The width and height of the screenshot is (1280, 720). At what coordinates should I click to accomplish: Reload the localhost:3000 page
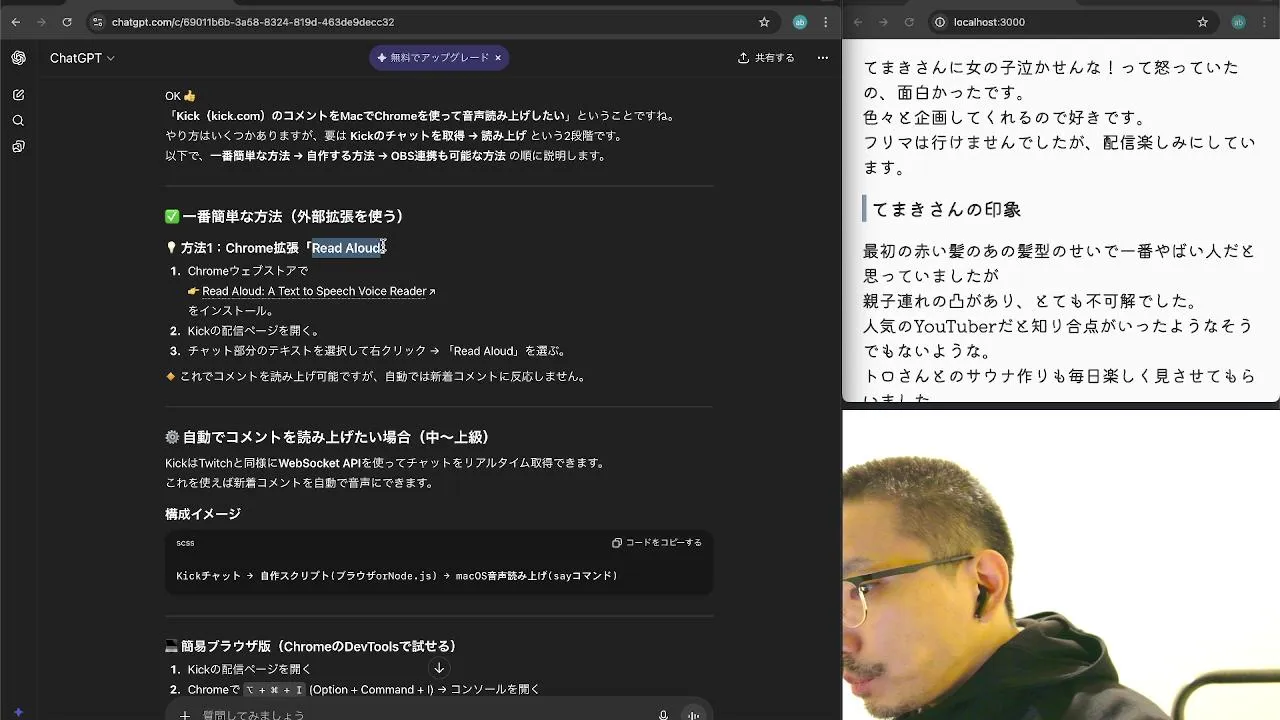pos(909,22)
